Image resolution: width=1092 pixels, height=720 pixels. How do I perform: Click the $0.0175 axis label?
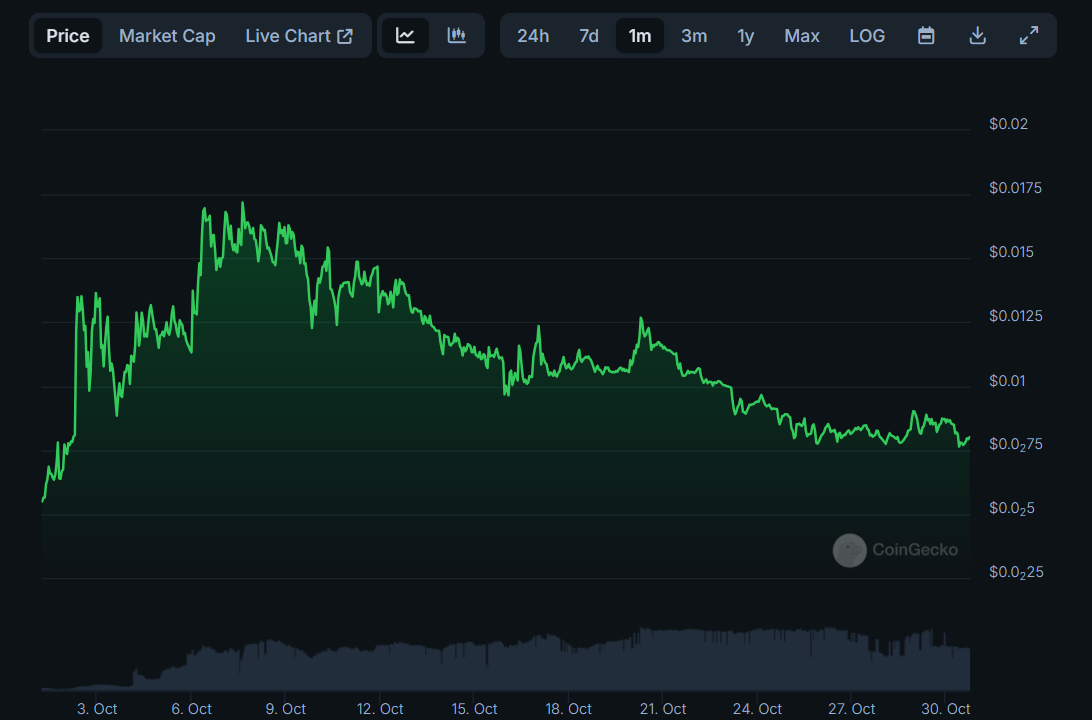pyautogui.click(x=1015, y=188)
